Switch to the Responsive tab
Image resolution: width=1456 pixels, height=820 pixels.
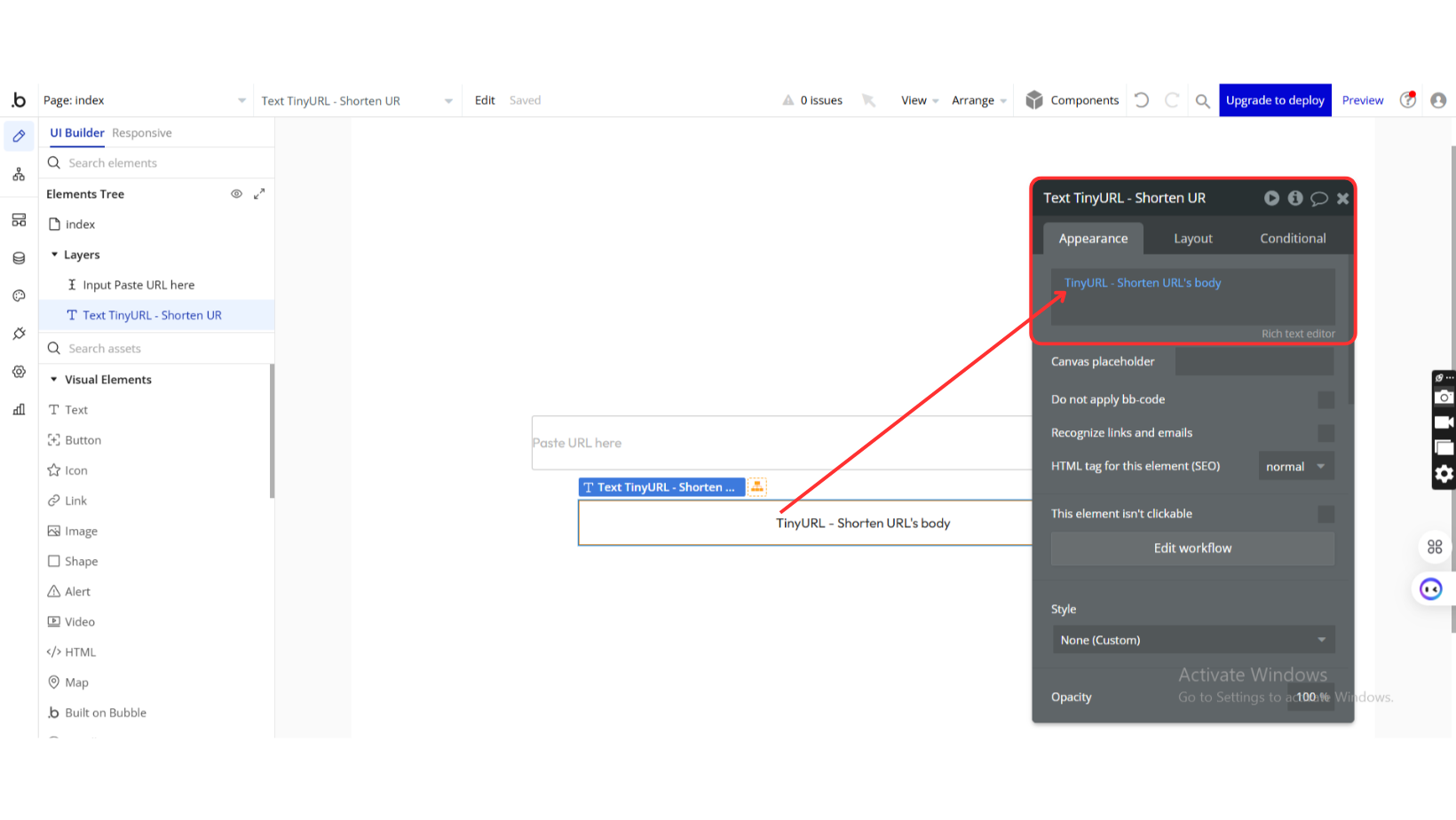pos(142,133)
